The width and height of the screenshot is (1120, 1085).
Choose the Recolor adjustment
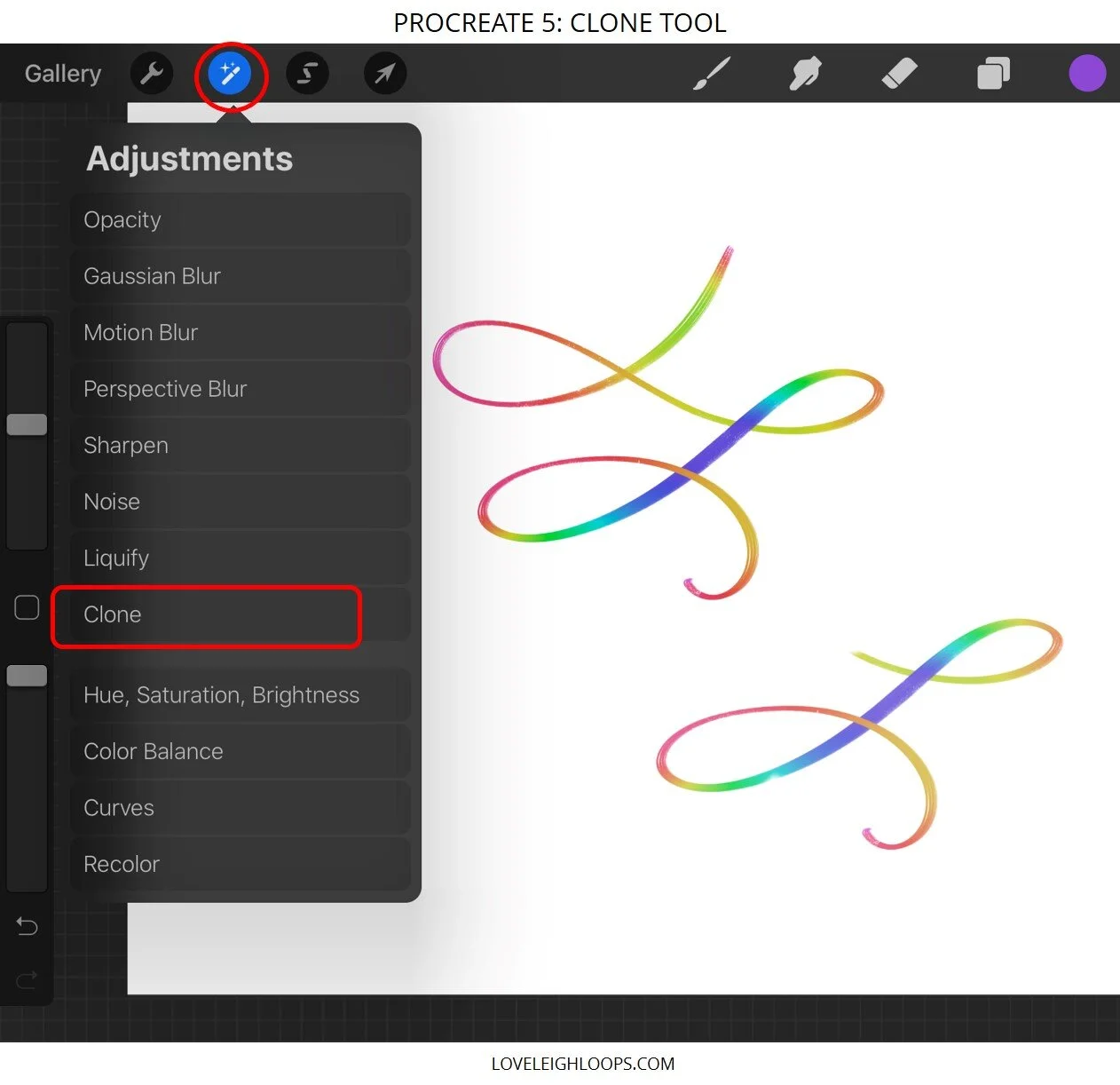241,864
